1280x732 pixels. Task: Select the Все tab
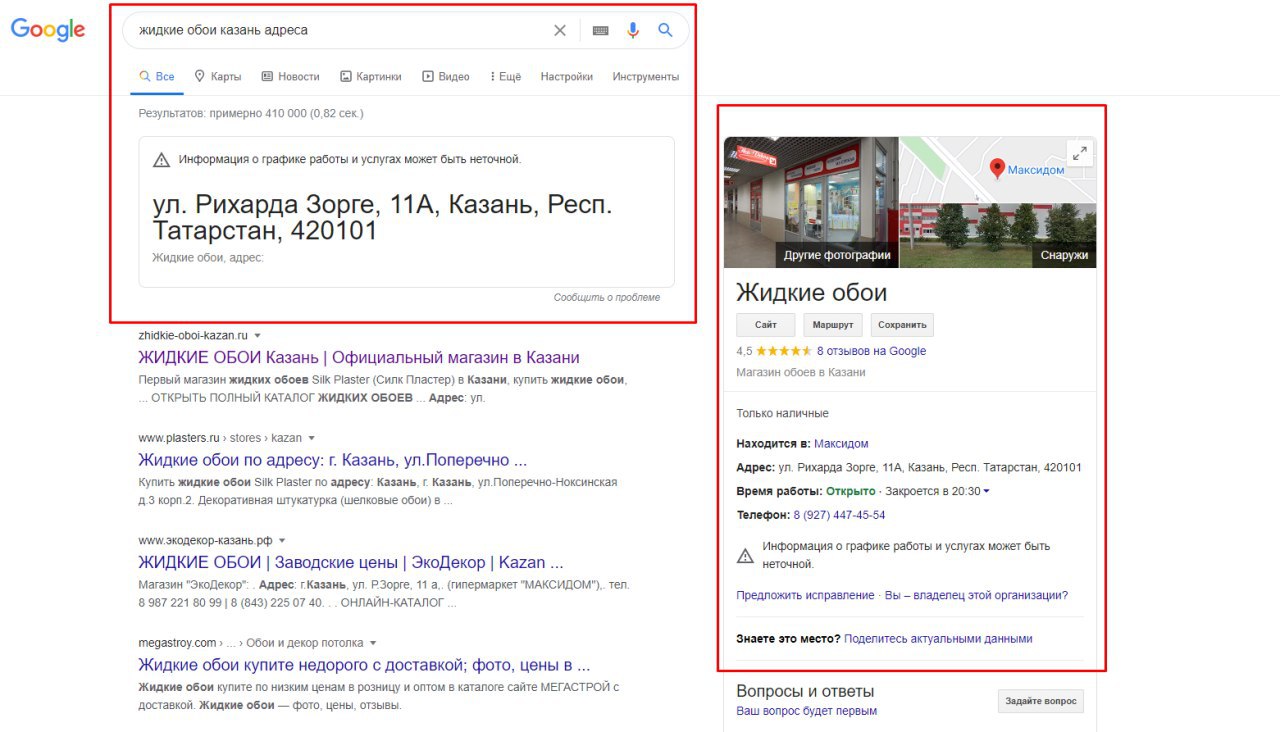coord(157,76)
